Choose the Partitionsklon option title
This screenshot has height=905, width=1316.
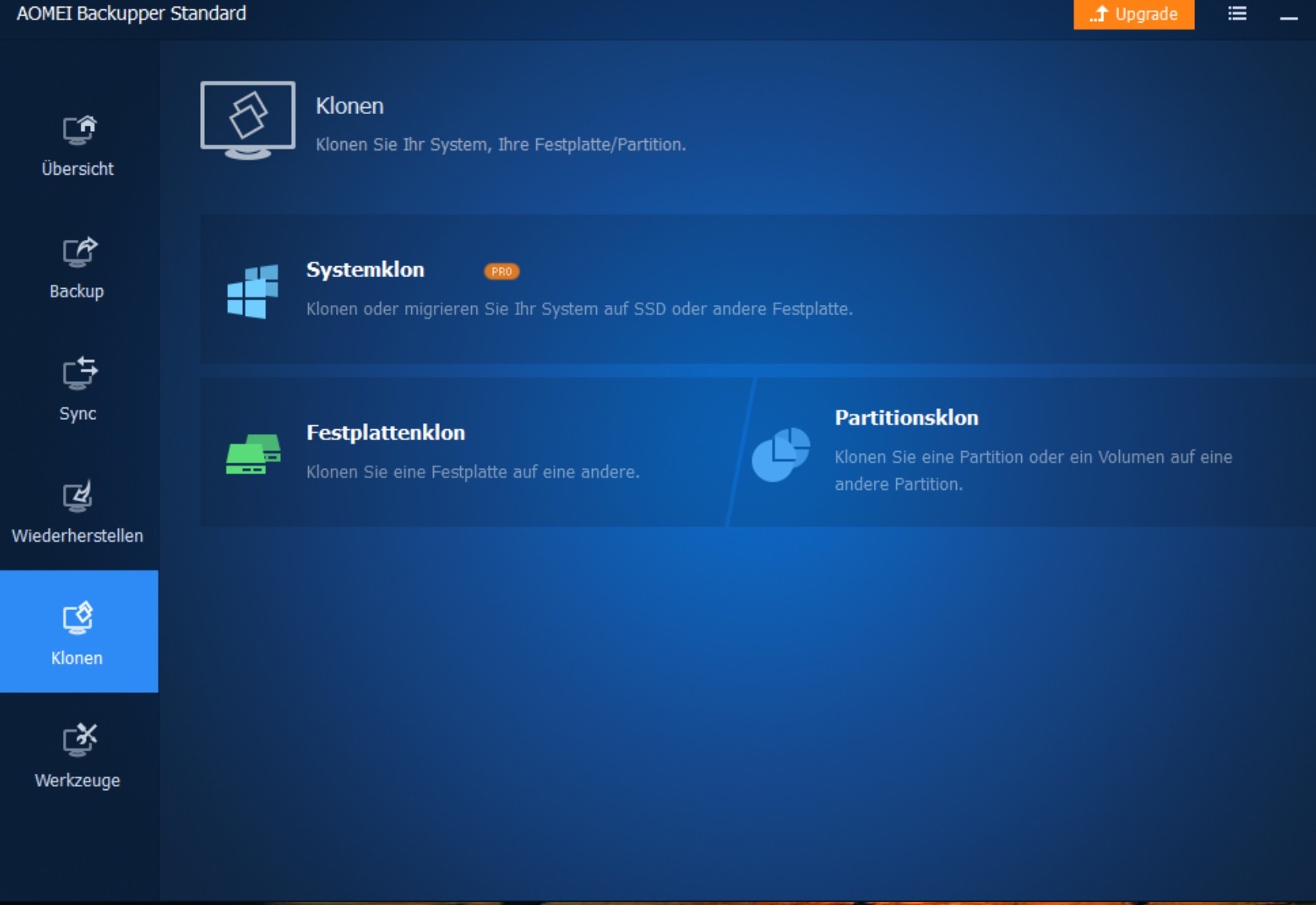906,418
